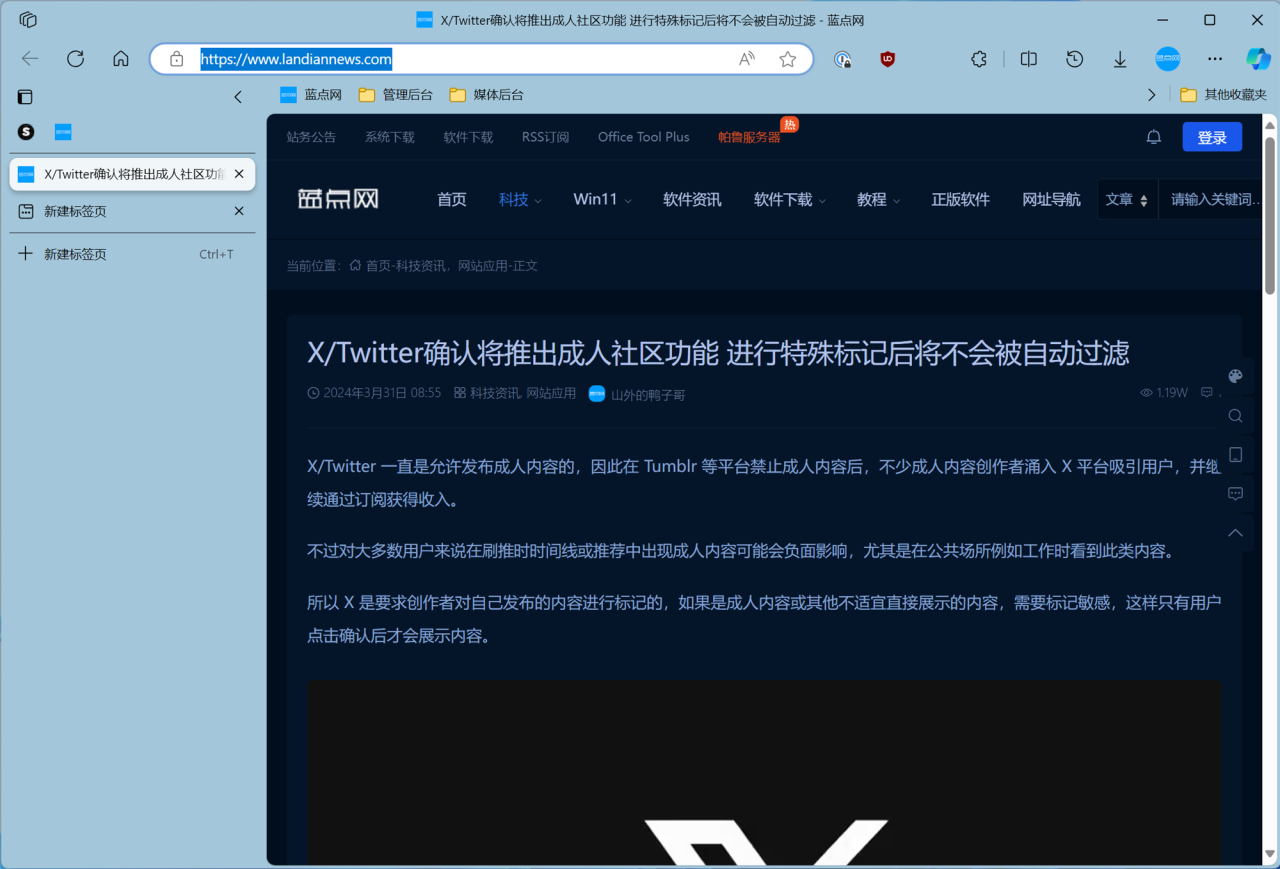The height and width of the screenshot is (869, 1280).
Task: Open 帕鲁服务器 hot link
Action: tap(749, 137)
